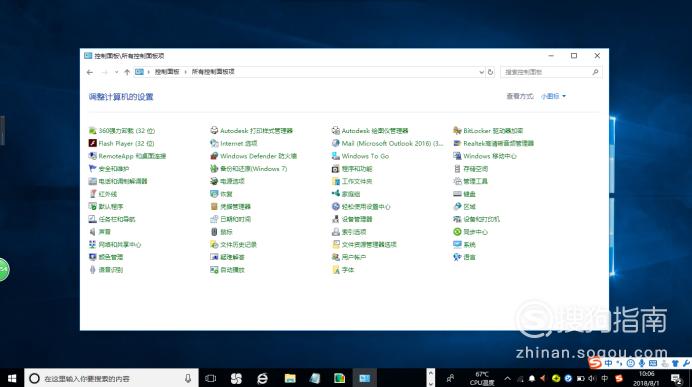Open 文件历史记录 item
692x387 pixels.
click(x=233, y=244)
